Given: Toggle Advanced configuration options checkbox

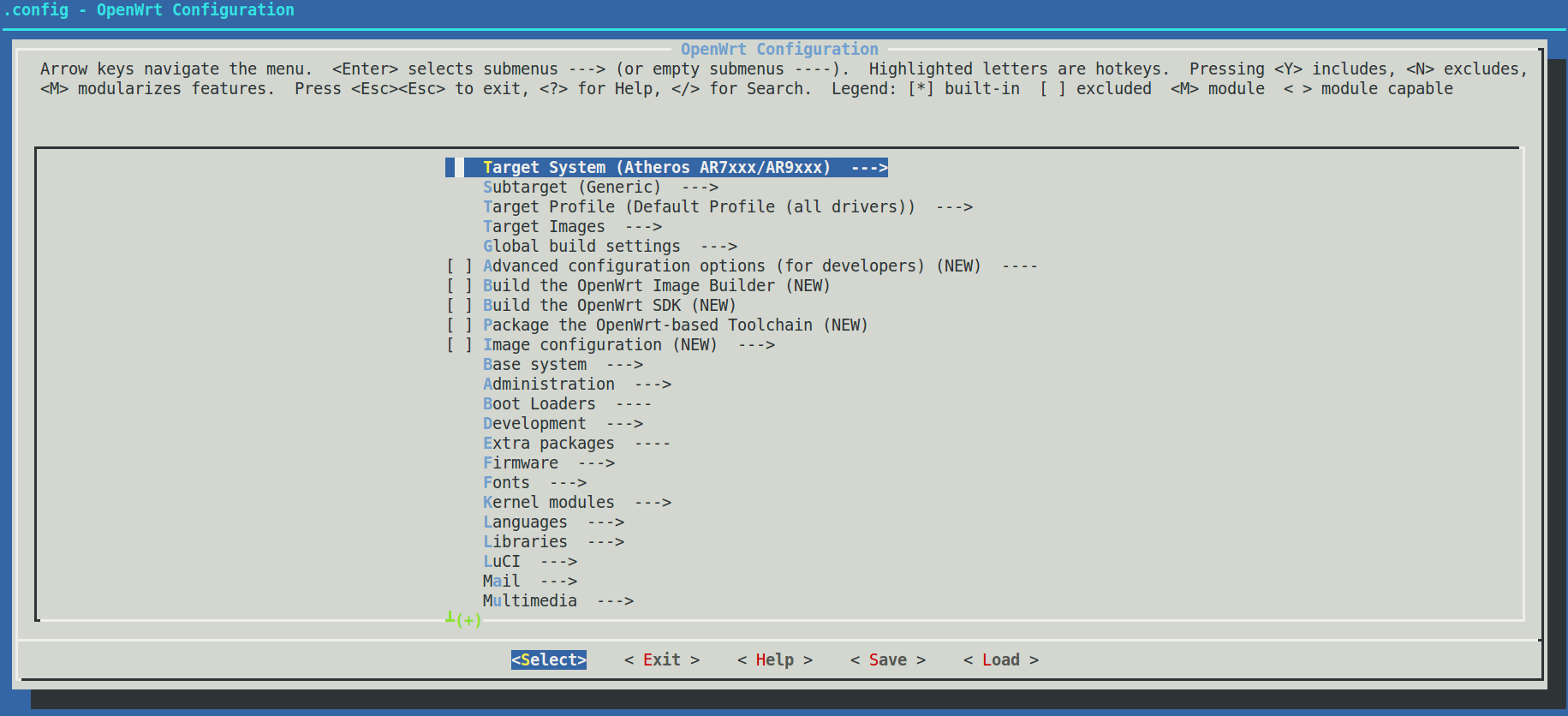Looking at the screenshot, I should coord(459,266).
